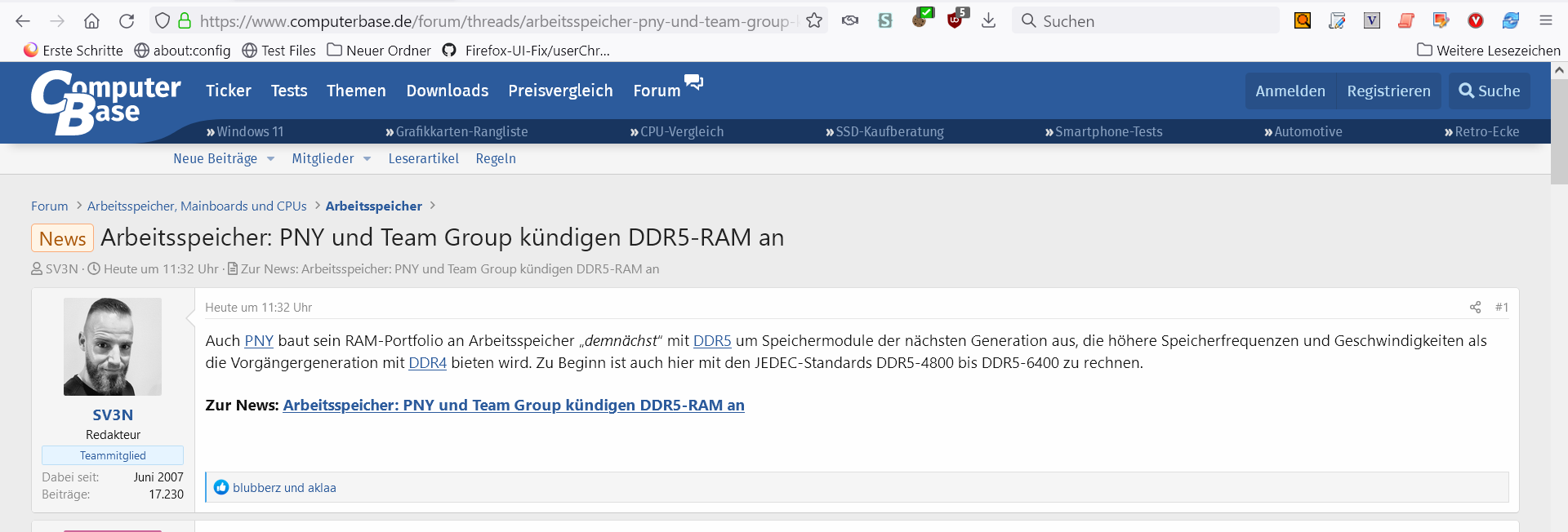Open SV3N's profile avatar picture

(x=113, y=347)
